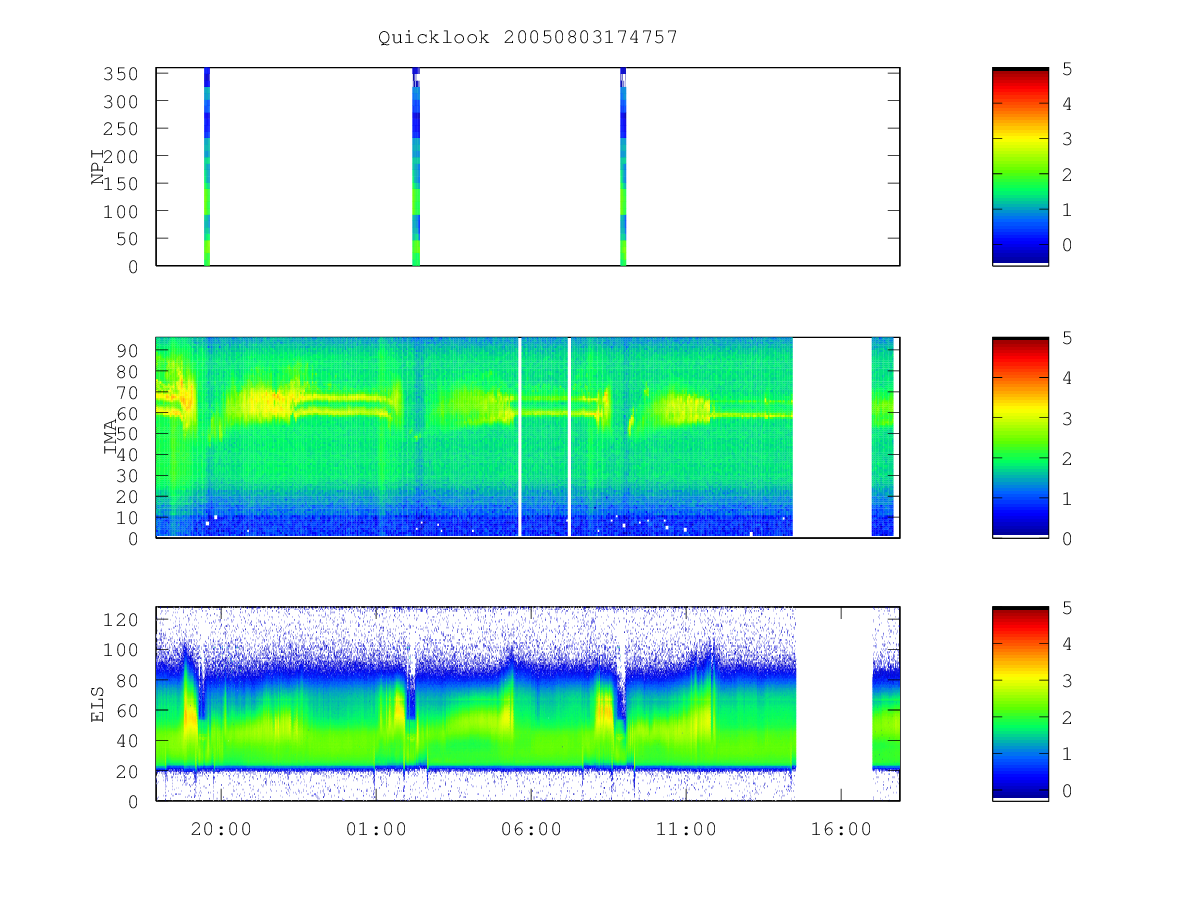Click the white data gap in IMA spectrogram
Image resolution: width=1200 pixels, height=900 pixels.
click(832, 437)
